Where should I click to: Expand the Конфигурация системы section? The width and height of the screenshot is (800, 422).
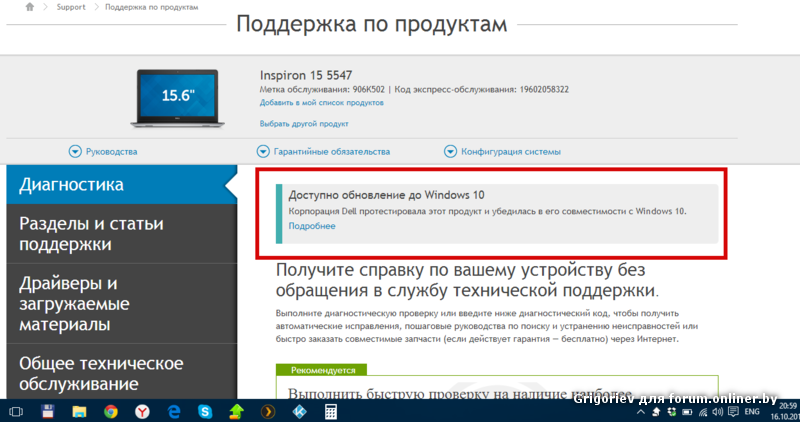503,152
